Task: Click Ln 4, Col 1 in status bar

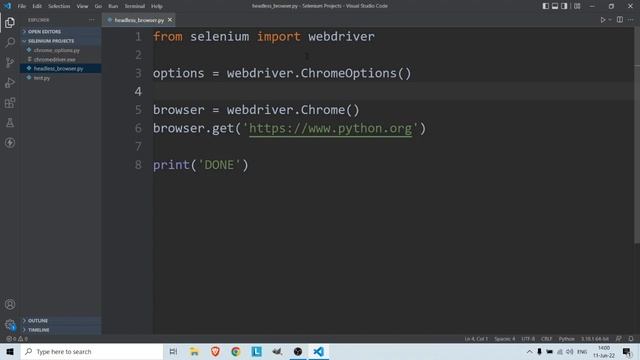Action: [x=476, y=339]
